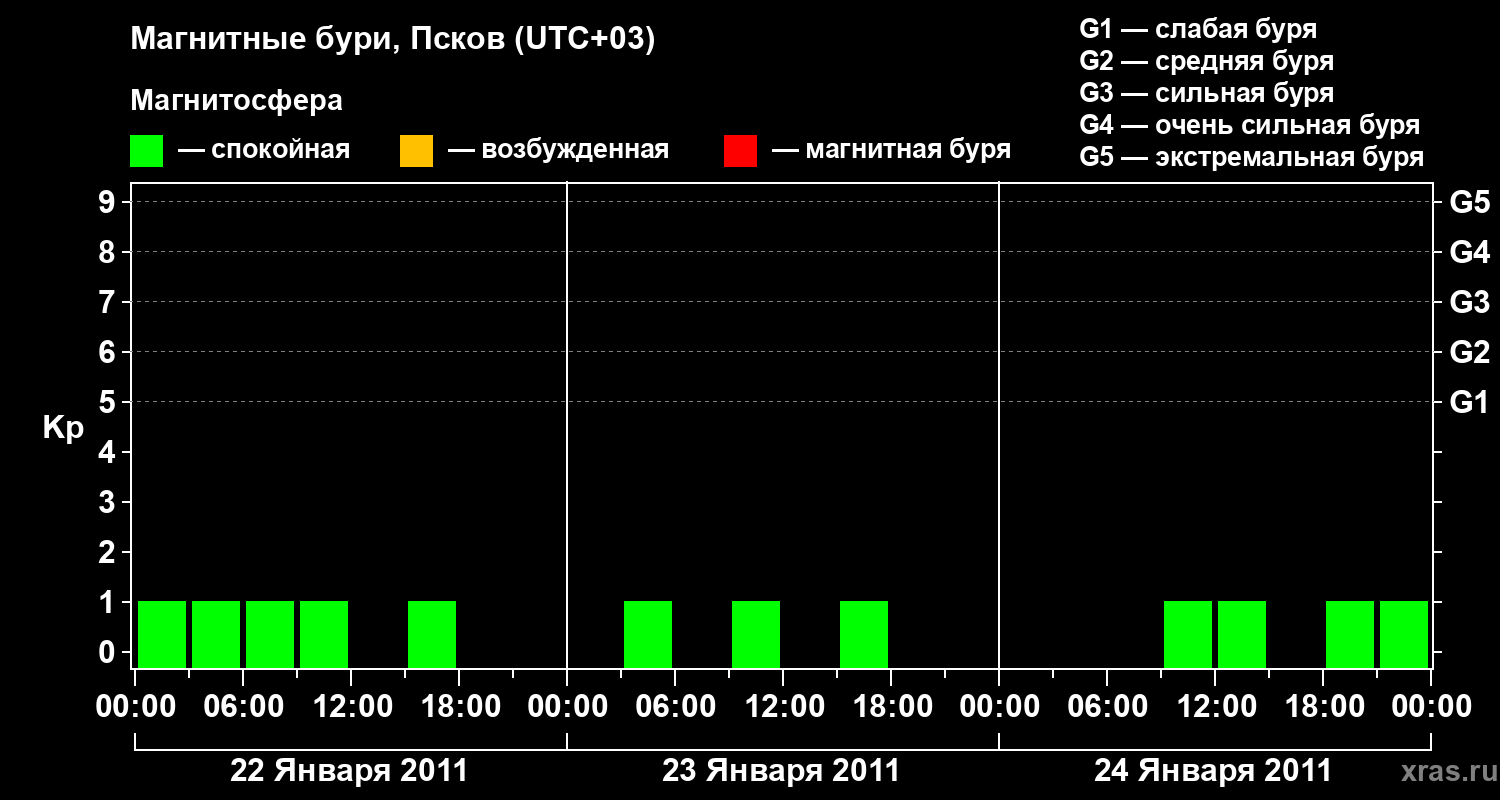Image resolution: width=1500 pixels, height=800 pixels.
Task: Click the '23 Января 2011' date label
Action: pos(781,771)
